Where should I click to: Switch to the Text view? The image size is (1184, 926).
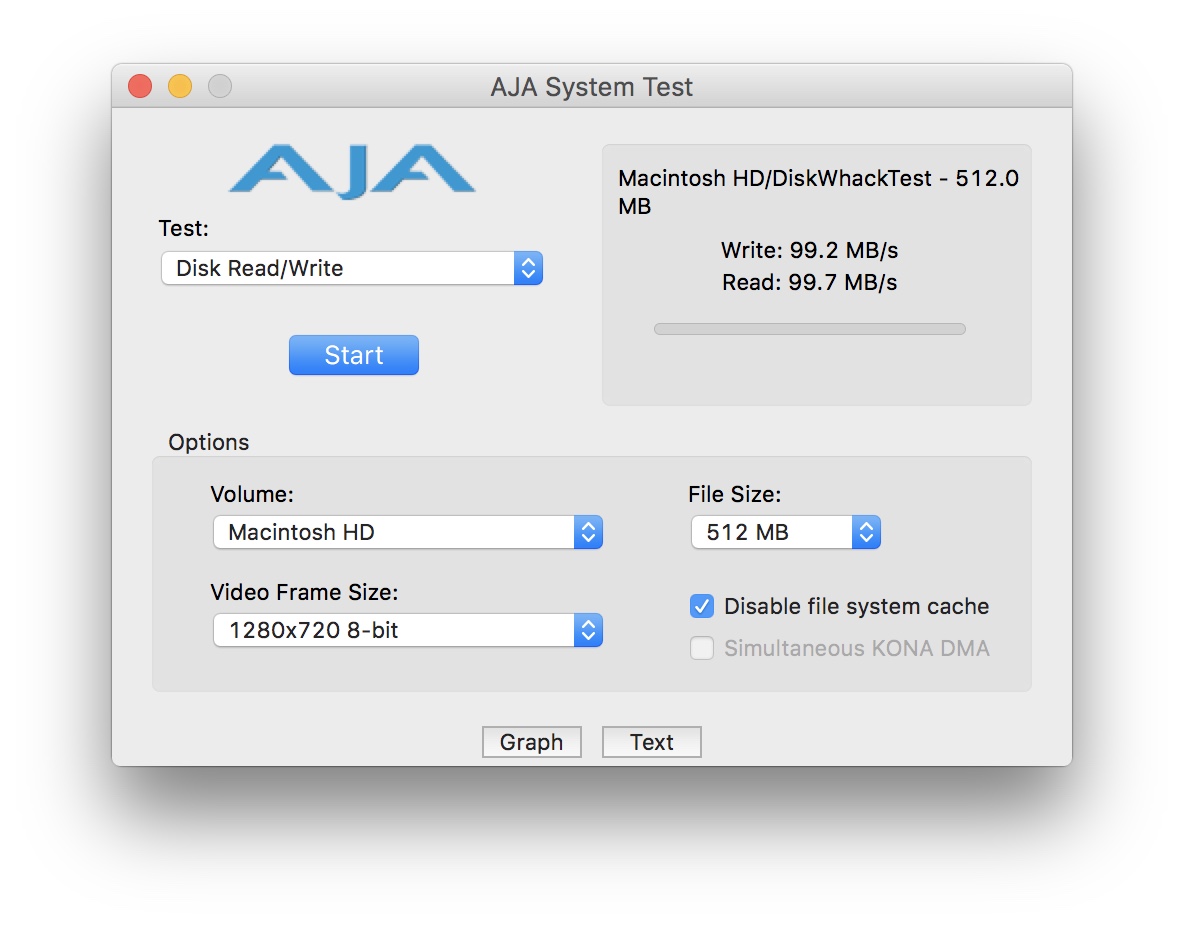pos(652,742)
